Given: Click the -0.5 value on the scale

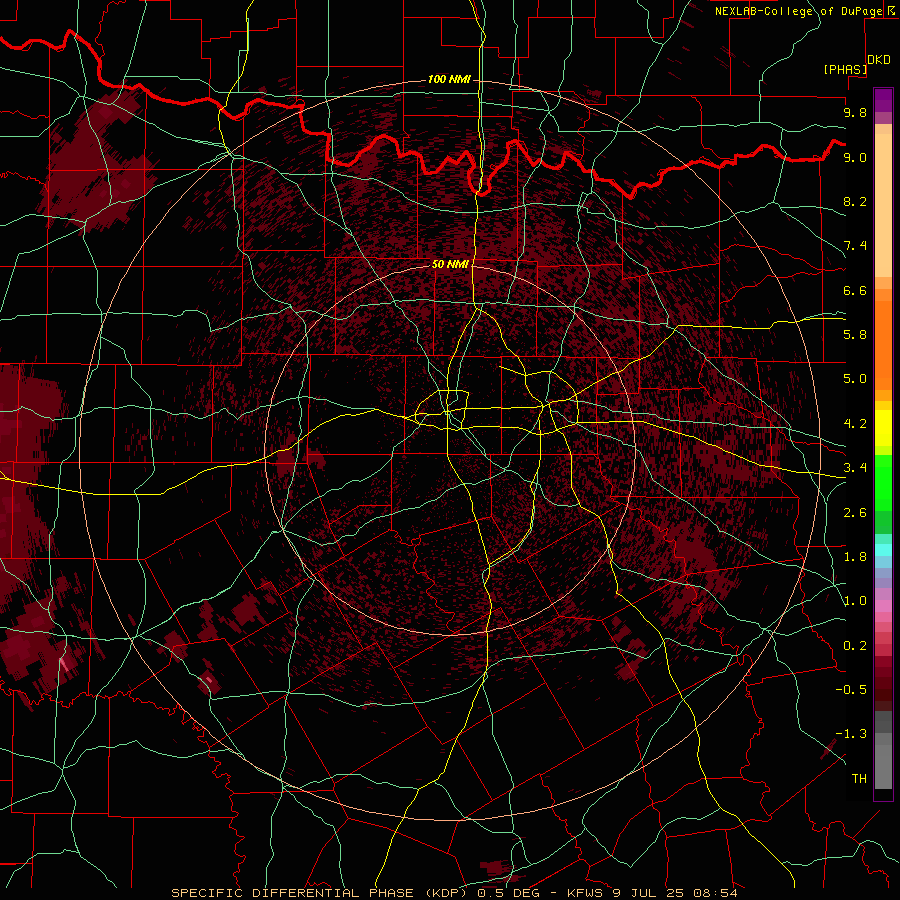Looking at the screenshot, I should tap(851, 690).
